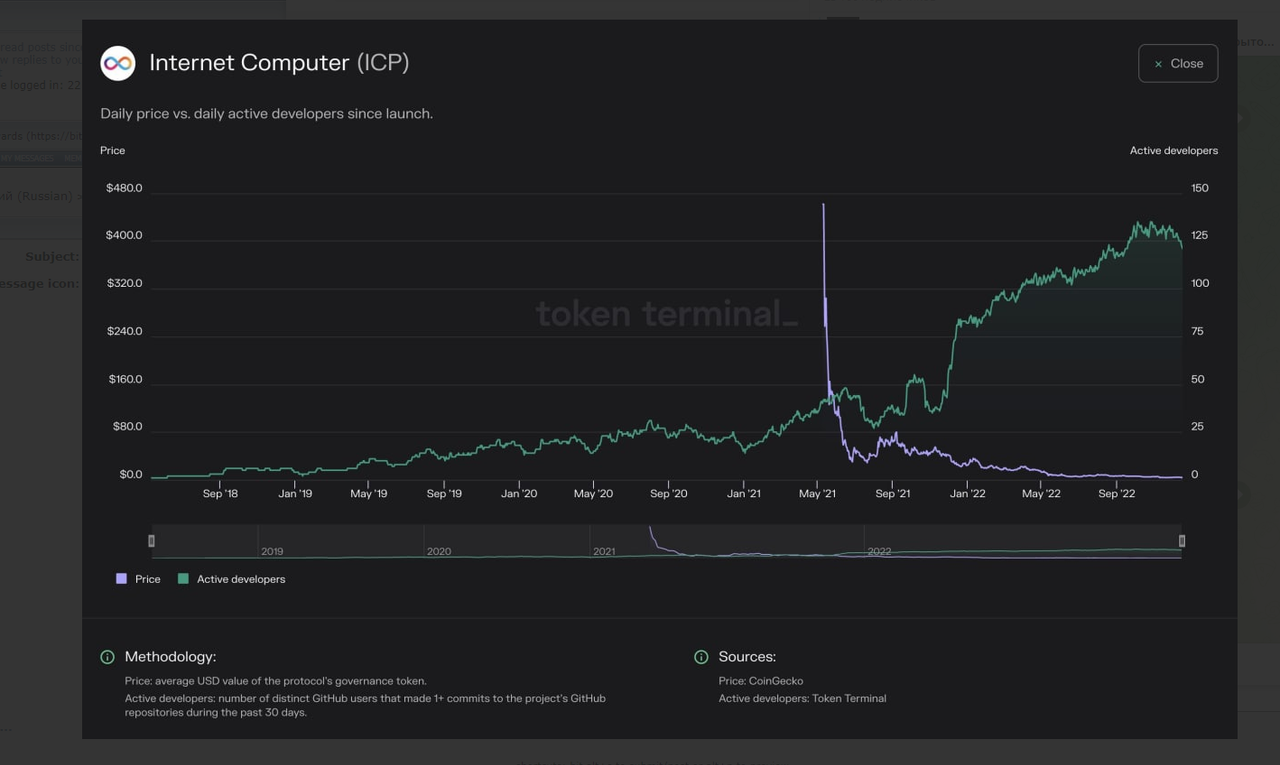
Task: Click the Sep '18 date axis label
Action: pyautogui.click(x=220, y=494)
